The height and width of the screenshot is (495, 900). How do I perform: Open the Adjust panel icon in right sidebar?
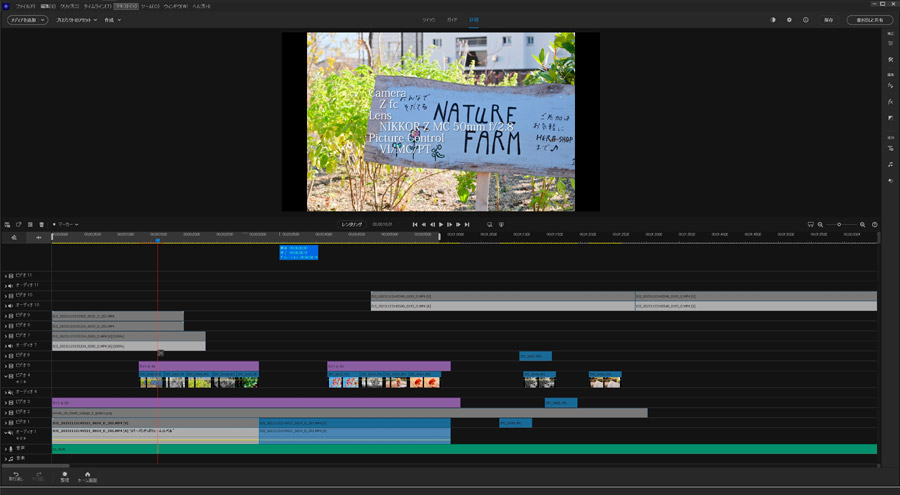(890, 43)
